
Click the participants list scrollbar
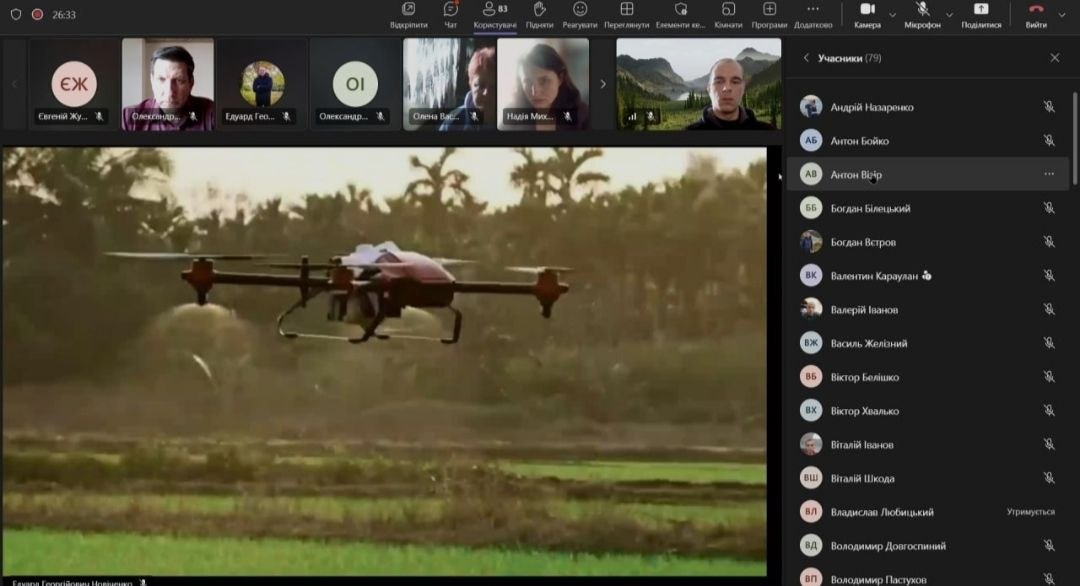click(x=1075, y=140)
